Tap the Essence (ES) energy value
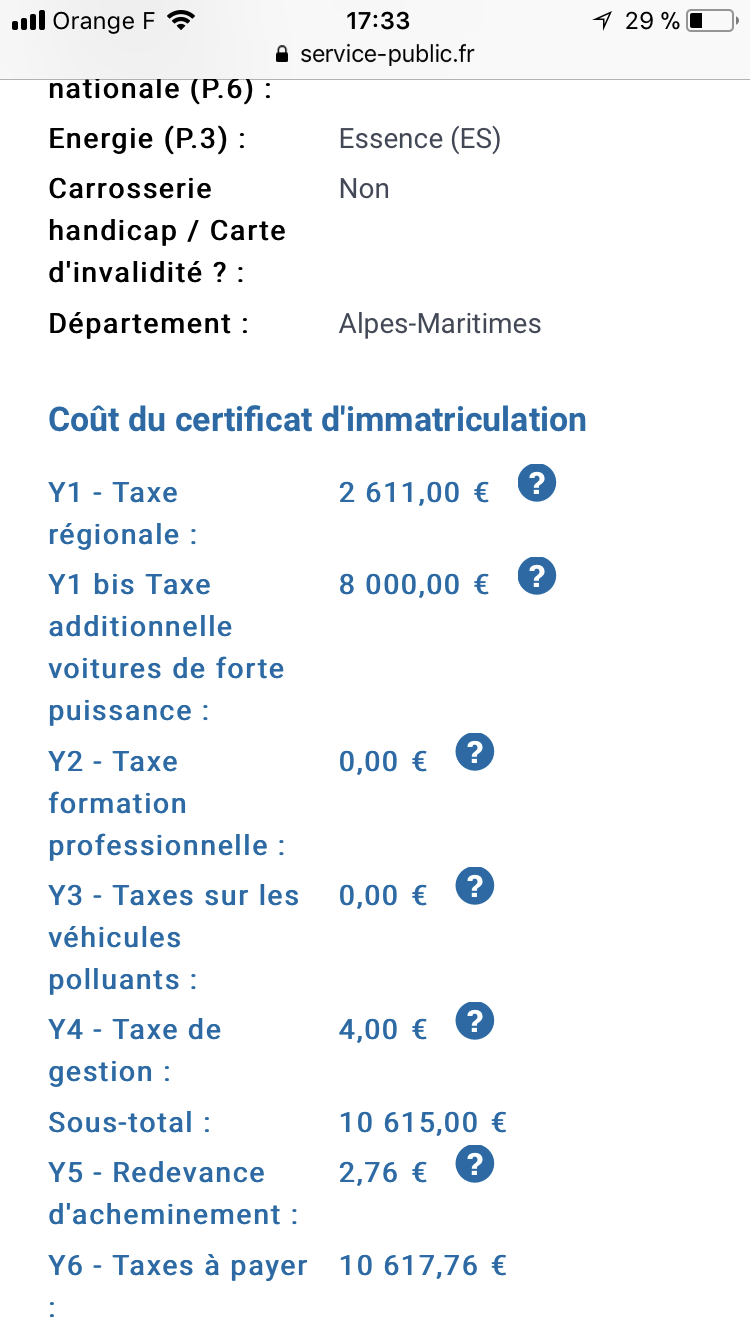Image resolution: width=750 pixels, height=1334 pixels. click(419, 139)
